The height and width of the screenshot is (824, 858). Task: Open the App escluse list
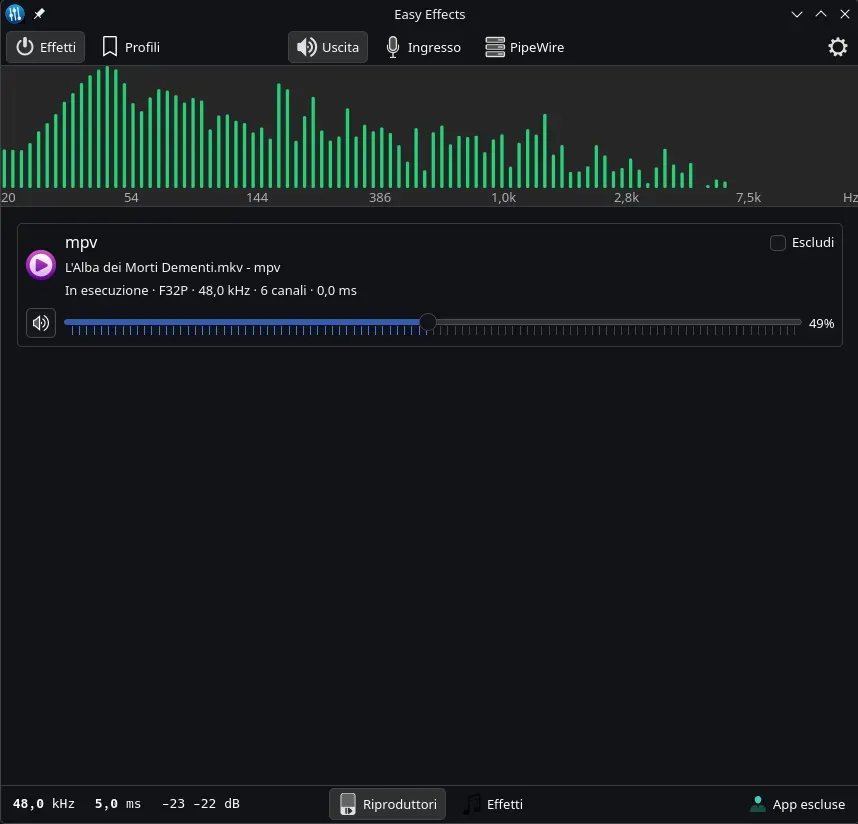pos(797,804)
